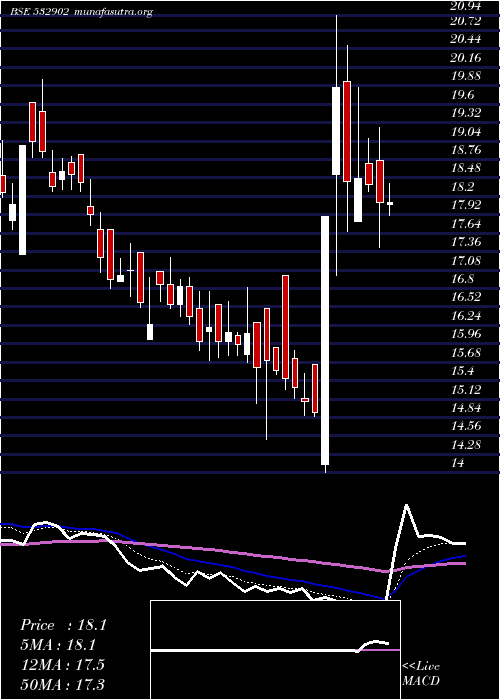This screenshot has width=500, height=700.
Task: Click the 15.12 price axis label
Action: 466,390
